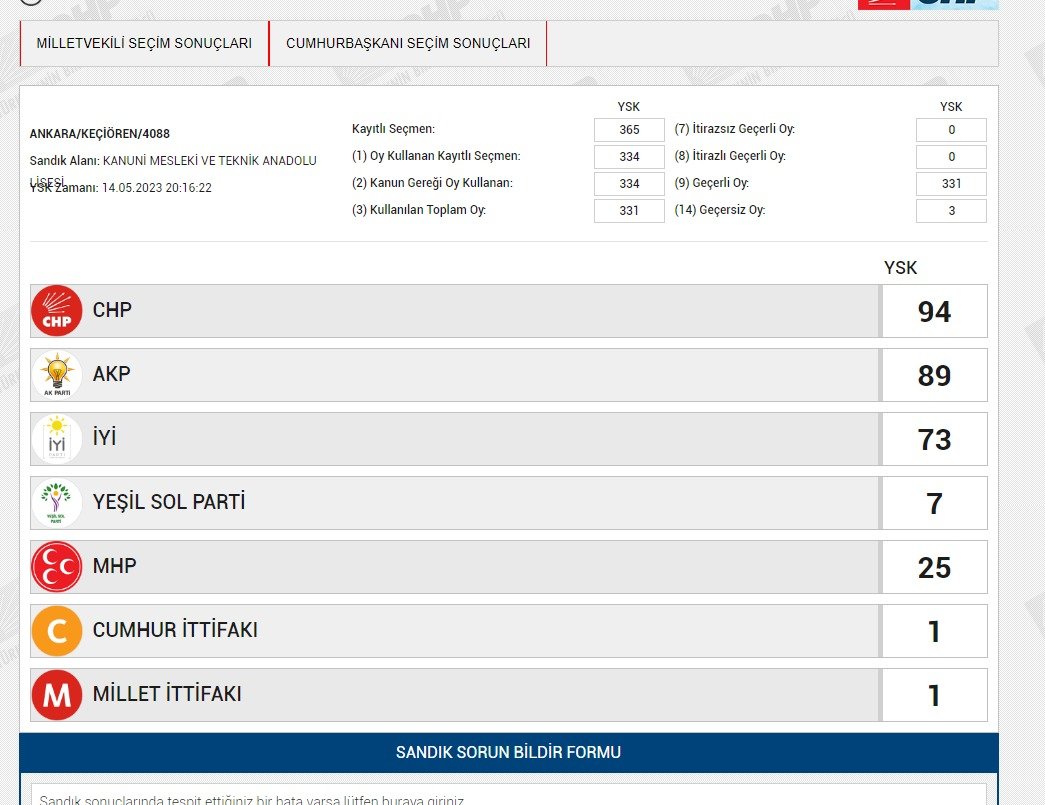Switch to Cumhurbaşkanı Seçim Sonuçları tab
This screenshot has width=1045, height=805.
[408, 43]
